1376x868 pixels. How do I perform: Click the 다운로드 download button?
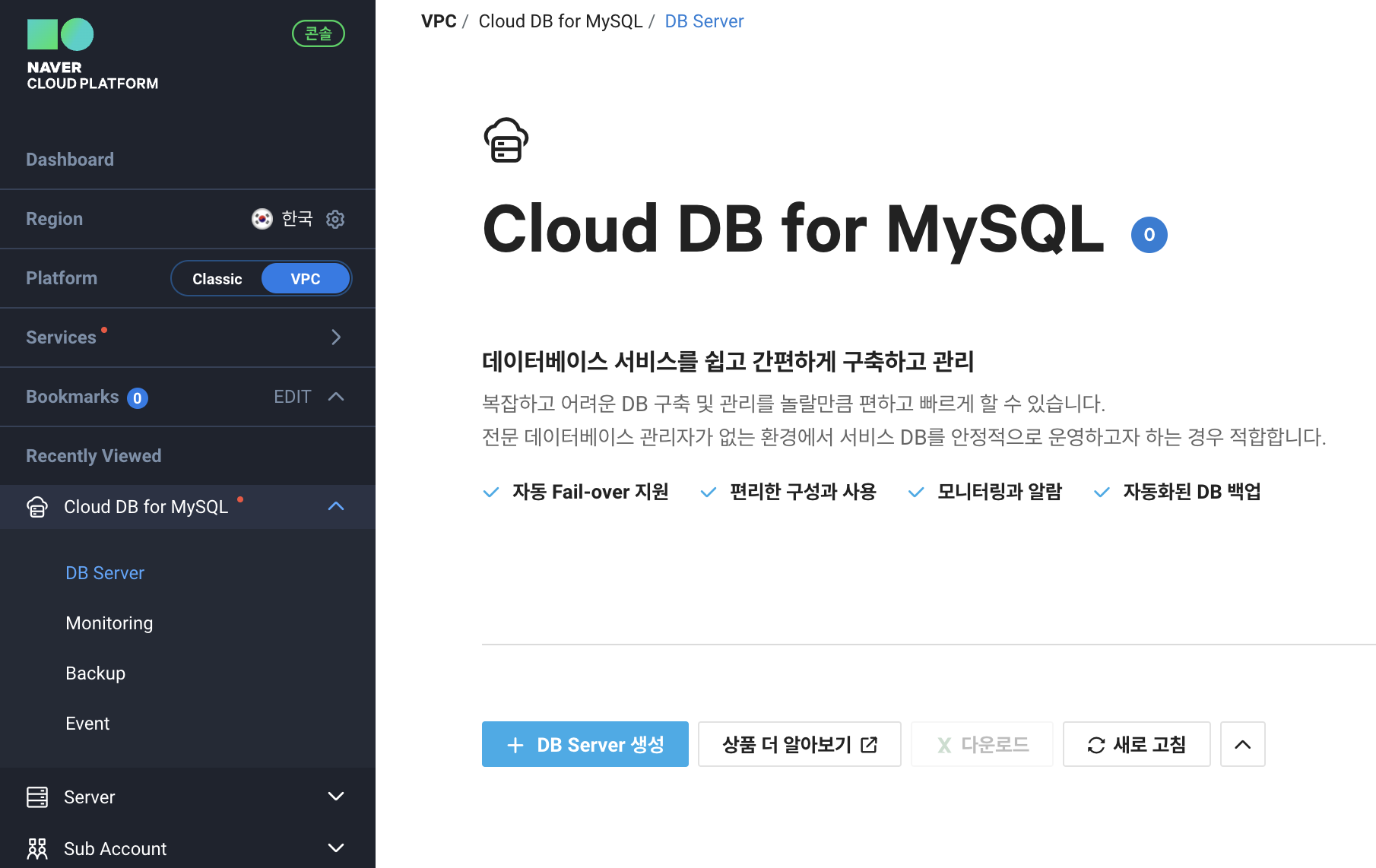(x=982, y=744)
